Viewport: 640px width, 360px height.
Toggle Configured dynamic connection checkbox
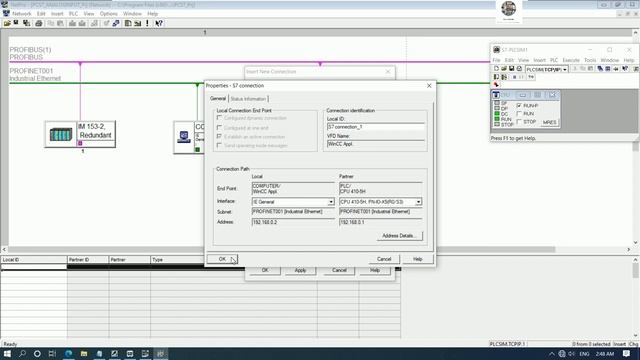[219, 118]
